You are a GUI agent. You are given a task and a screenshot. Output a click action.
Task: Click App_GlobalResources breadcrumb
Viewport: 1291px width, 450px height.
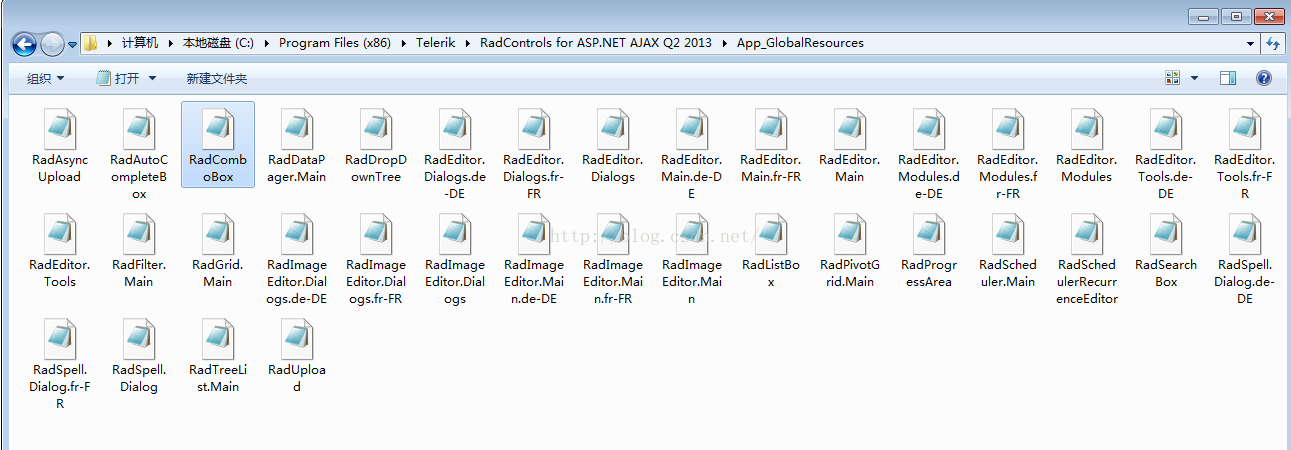[x=800, y=43]
